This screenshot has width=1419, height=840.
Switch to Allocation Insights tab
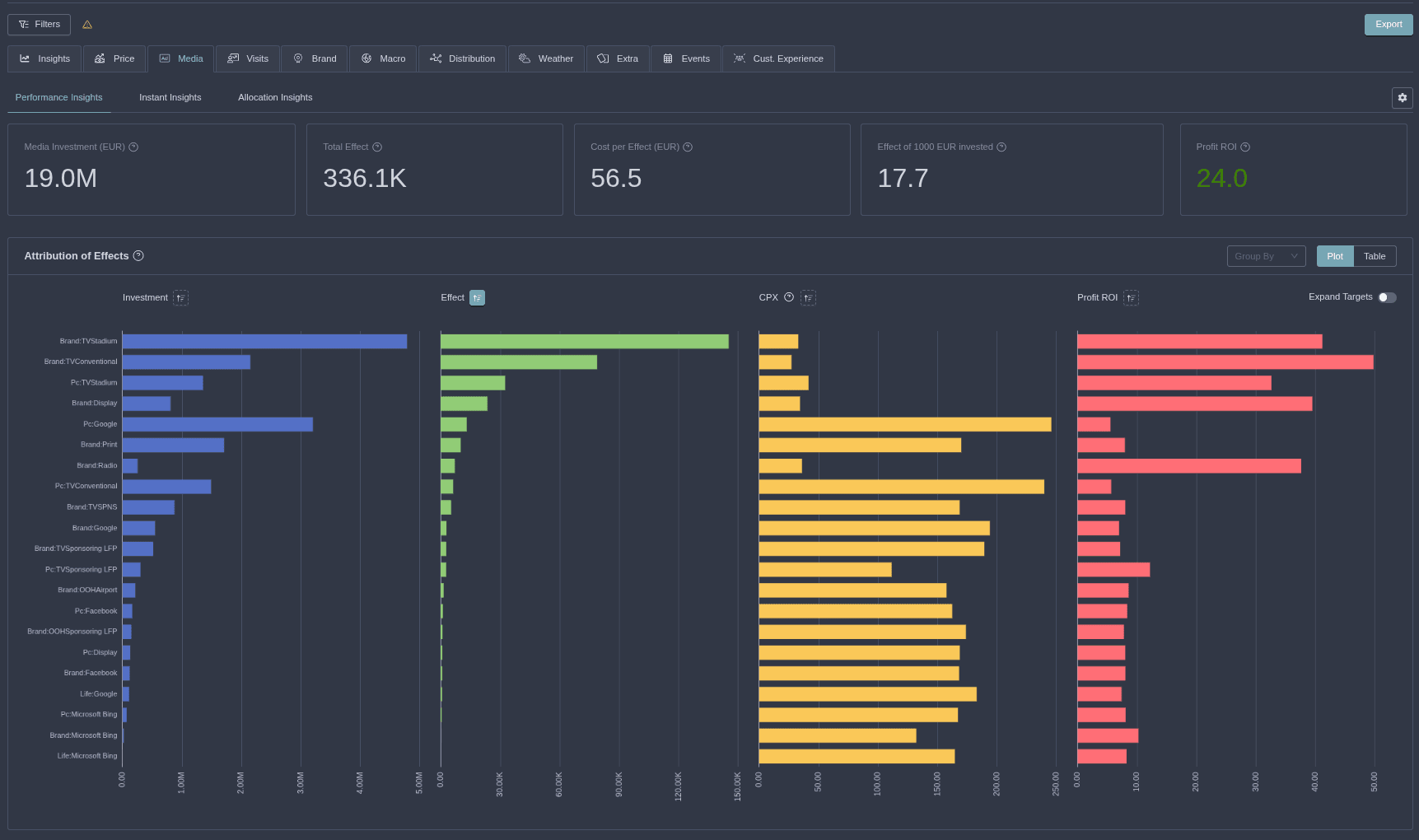(x=275, y=98)
